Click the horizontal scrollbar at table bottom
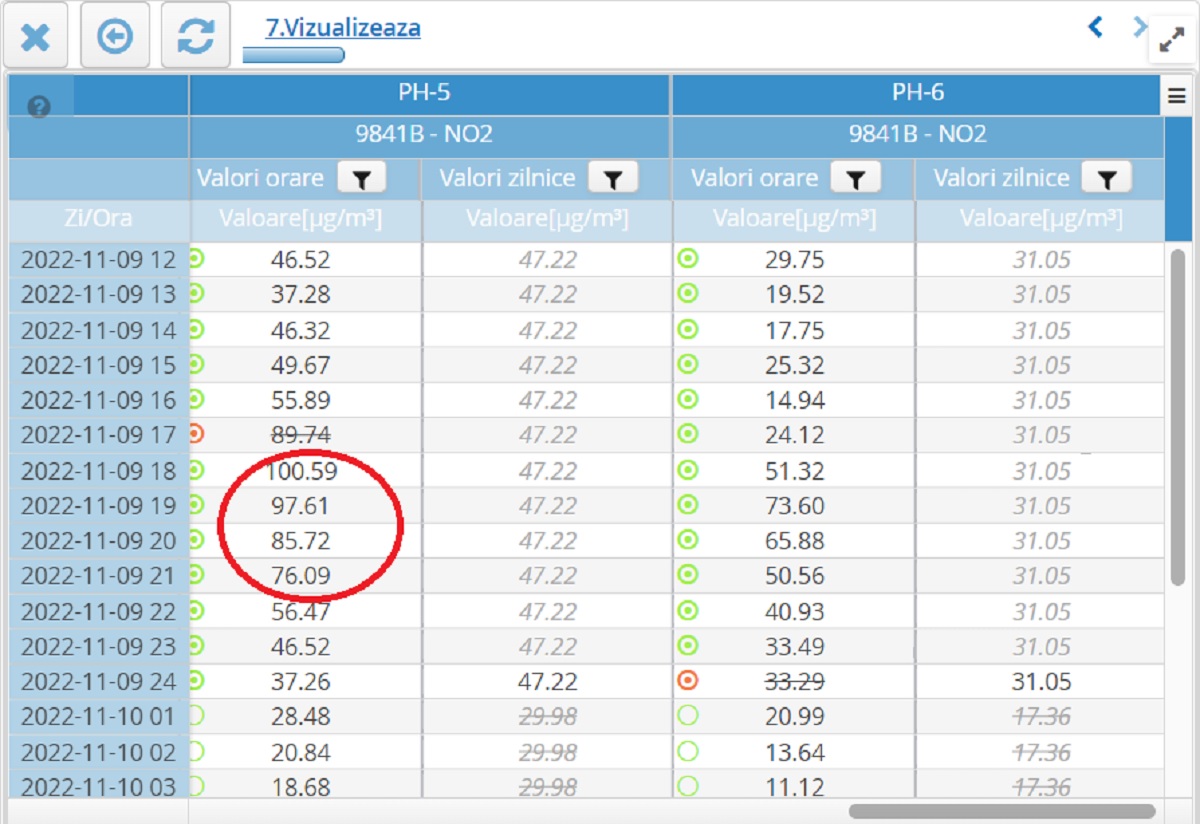Viewport: 1200px width, 824px height. point(1001,811)
